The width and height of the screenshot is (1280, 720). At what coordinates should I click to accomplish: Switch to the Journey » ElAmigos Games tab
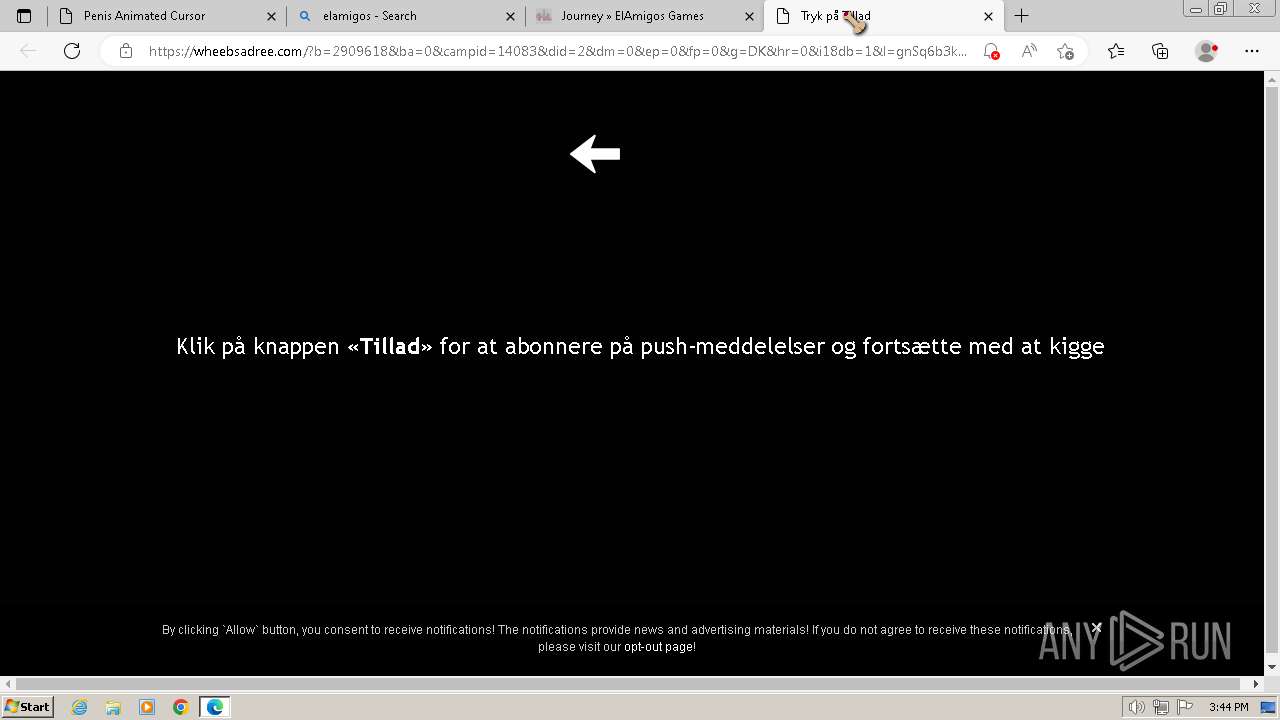[x=645, y=16]
